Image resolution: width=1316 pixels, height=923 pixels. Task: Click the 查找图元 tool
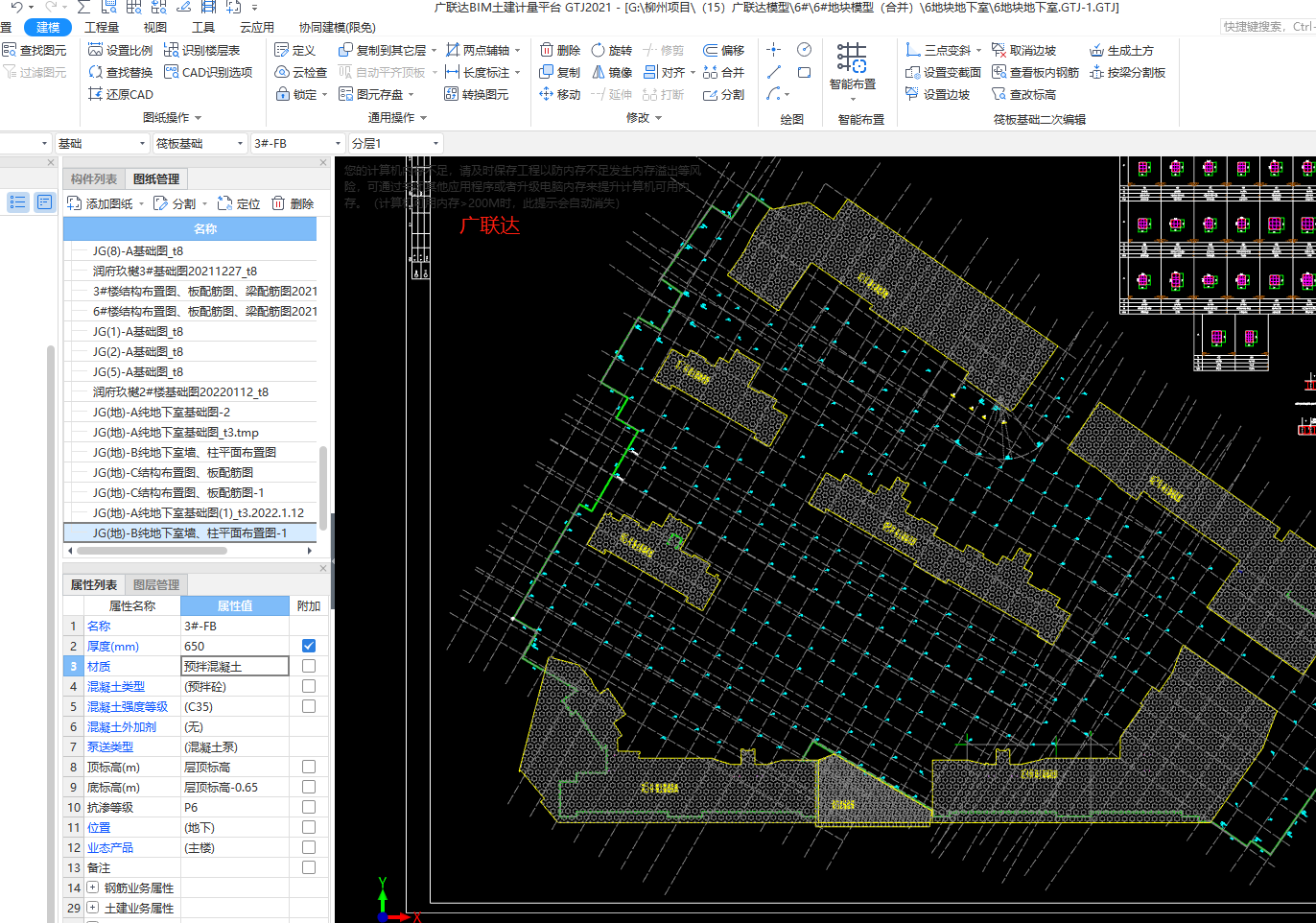(x=35, y=50)
